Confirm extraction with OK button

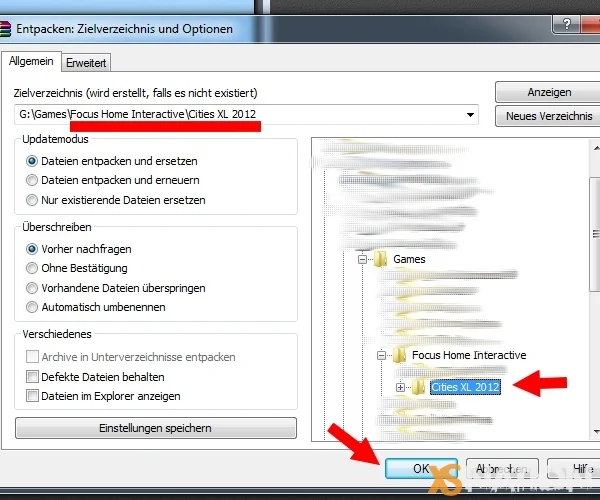tap(421, 469)
